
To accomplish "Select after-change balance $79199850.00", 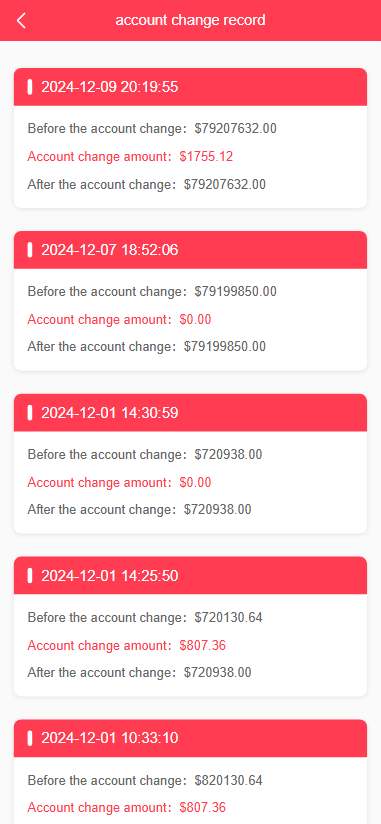I will [225, 346].
